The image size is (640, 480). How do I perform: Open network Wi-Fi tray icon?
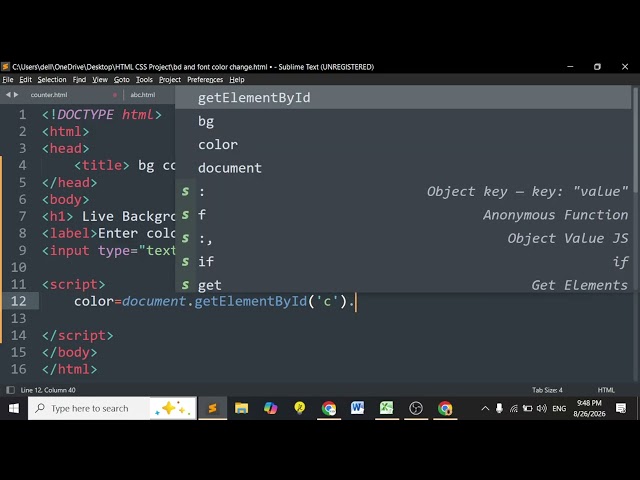[x=513, y=408]
